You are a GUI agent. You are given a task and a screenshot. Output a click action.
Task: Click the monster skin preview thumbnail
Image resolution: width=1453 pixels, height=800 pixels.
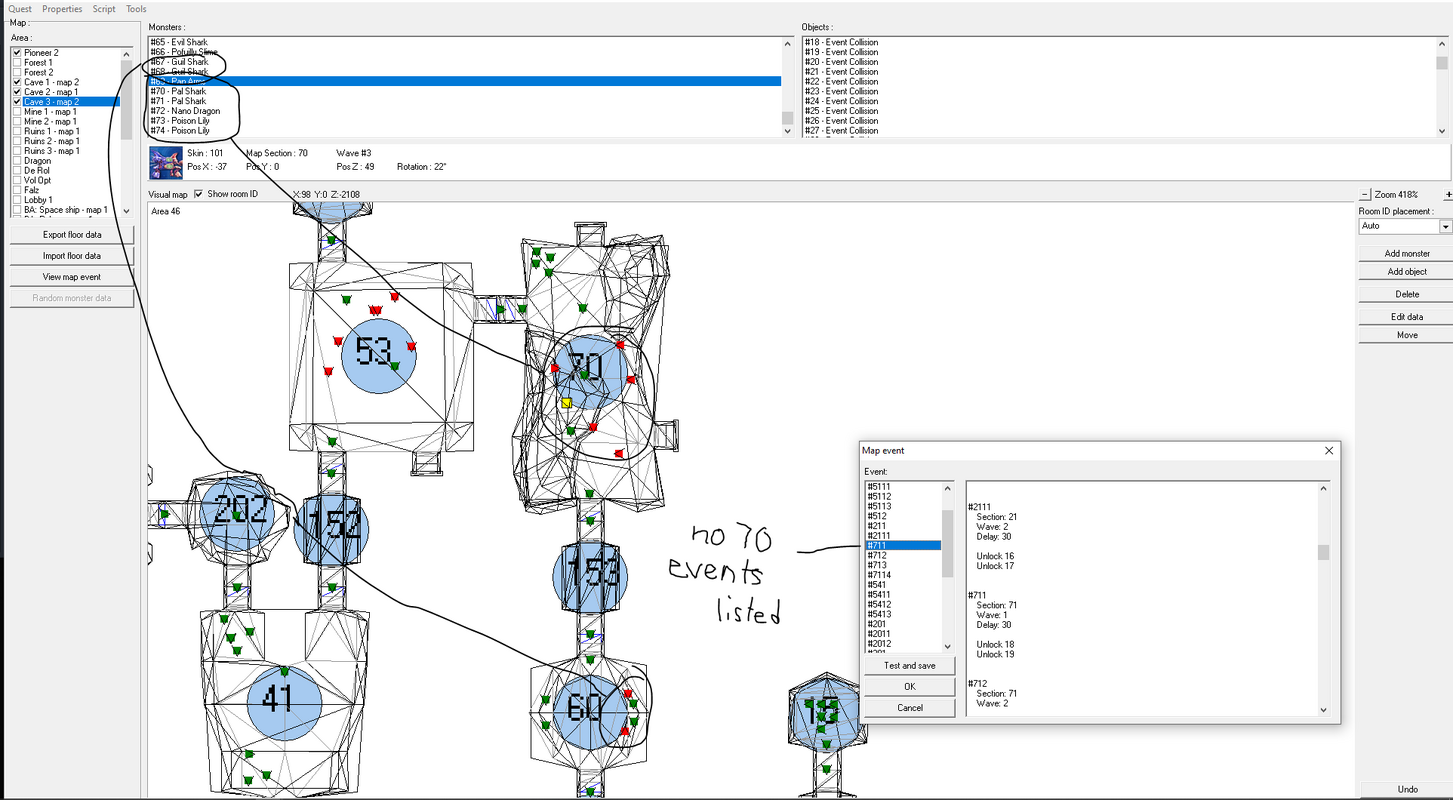click(x=164, y=162)
